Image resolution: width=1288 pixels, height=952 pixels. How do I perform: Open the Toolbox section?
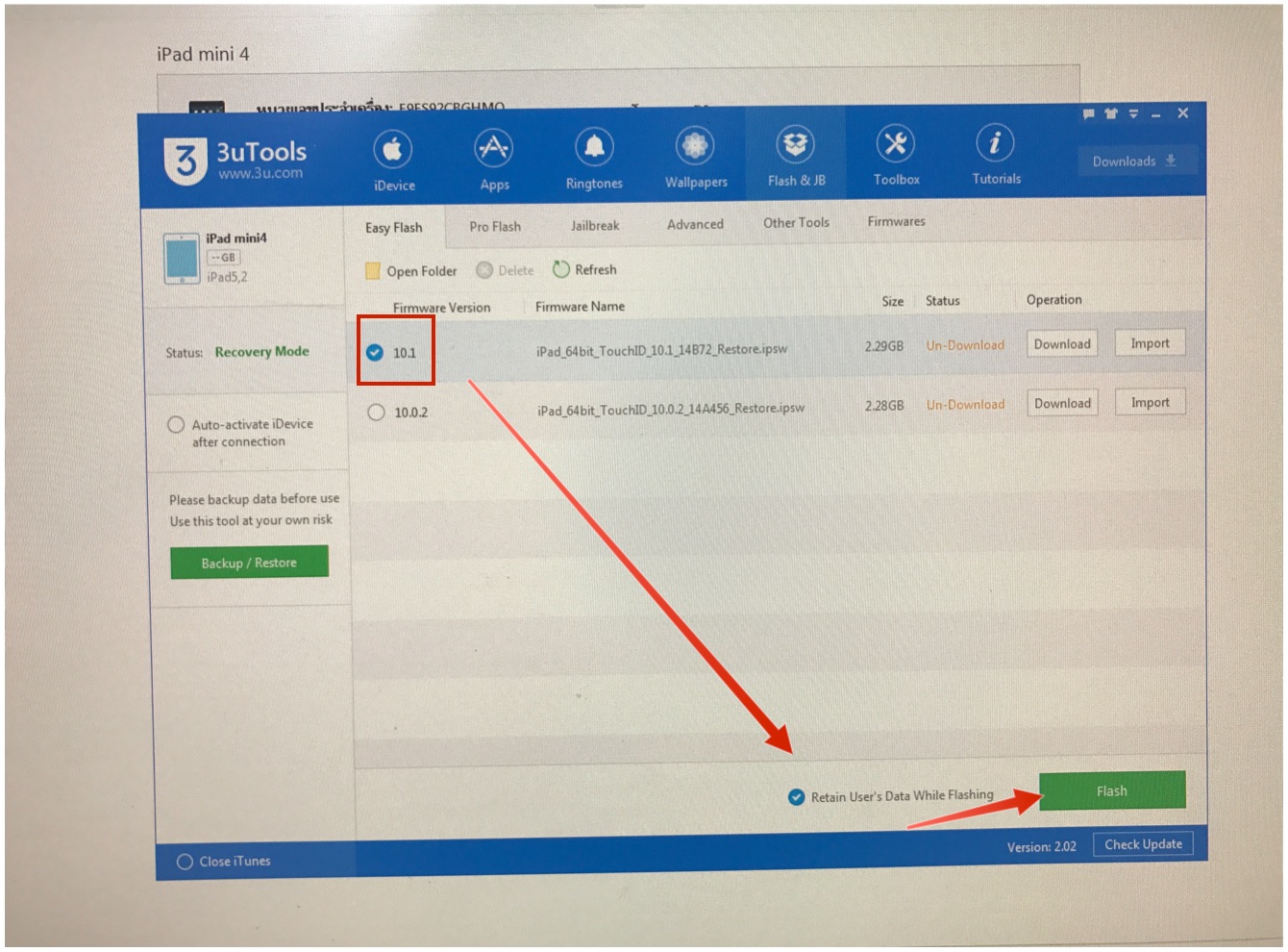(x=896, y=155)
